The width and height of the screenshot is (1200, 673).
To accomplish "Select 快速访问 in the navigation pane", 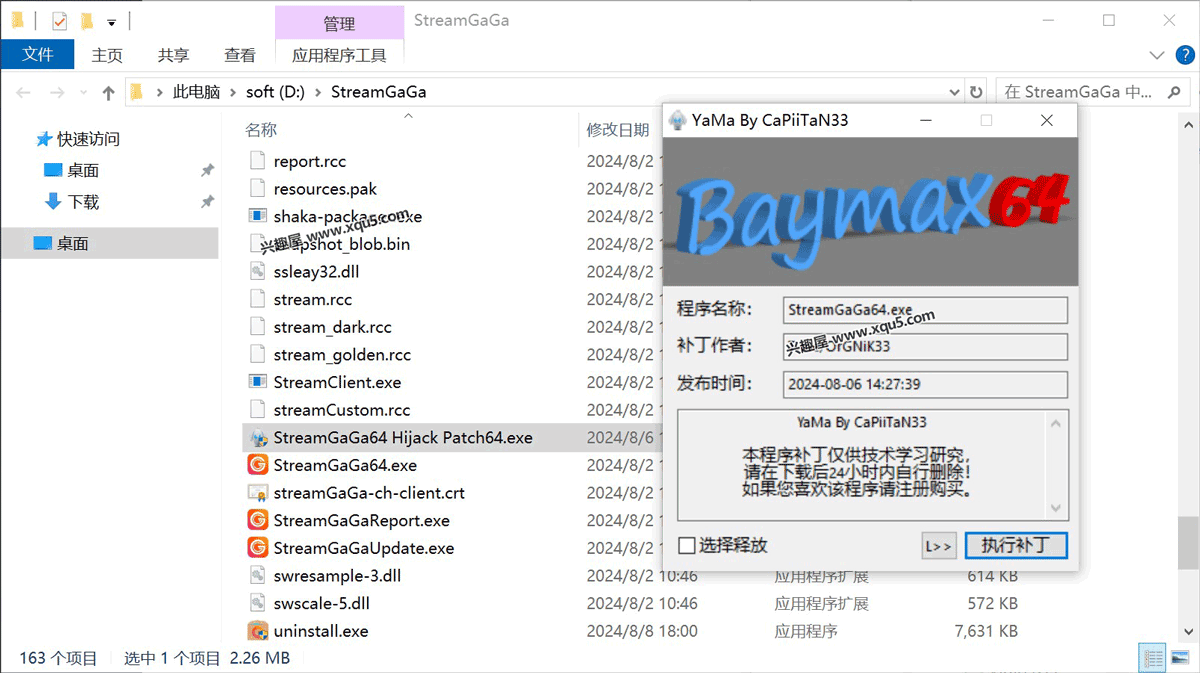I will (88, 139).
